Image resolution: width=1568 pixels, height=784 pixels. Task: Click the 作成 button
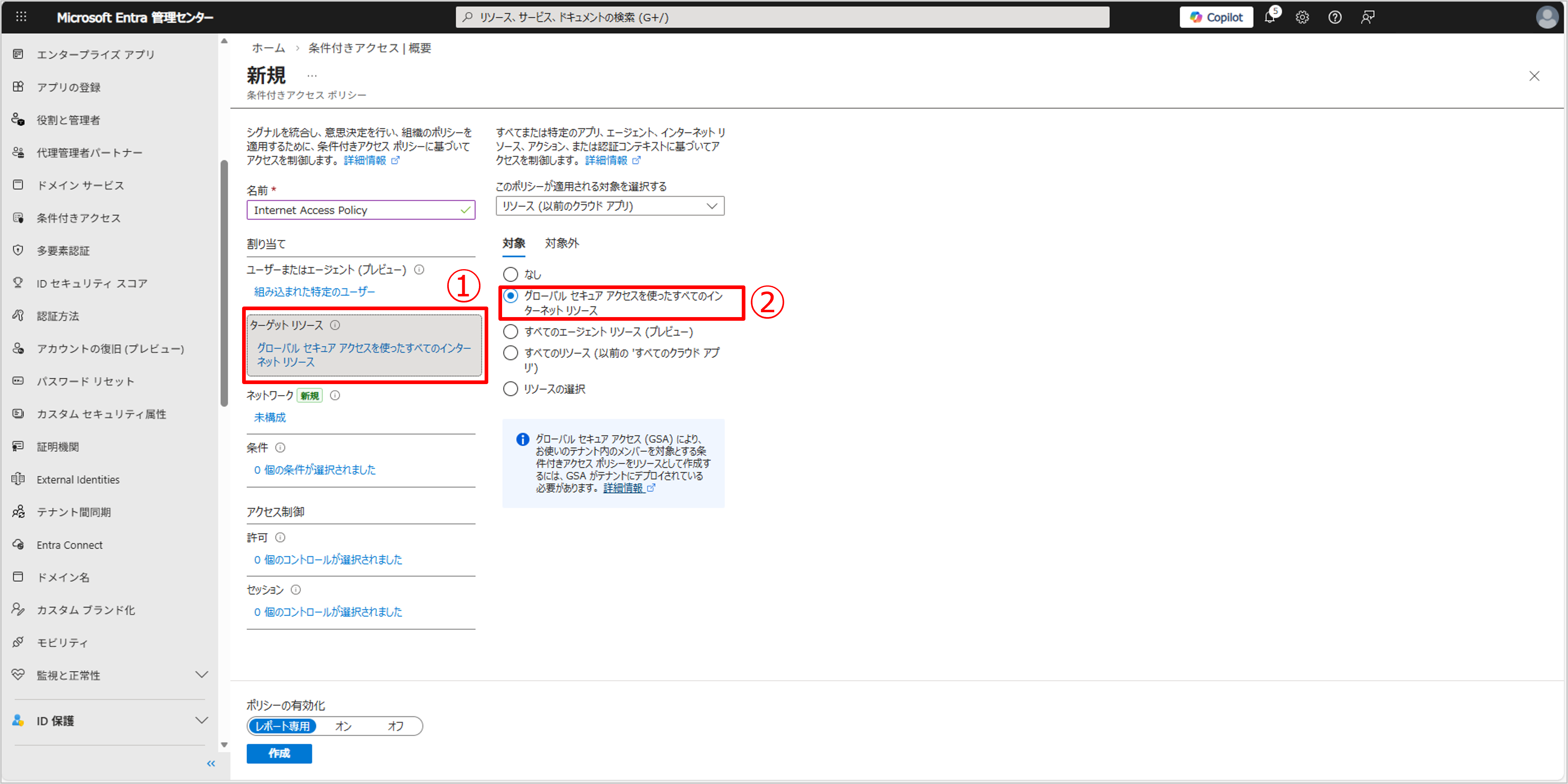point(279,753)
